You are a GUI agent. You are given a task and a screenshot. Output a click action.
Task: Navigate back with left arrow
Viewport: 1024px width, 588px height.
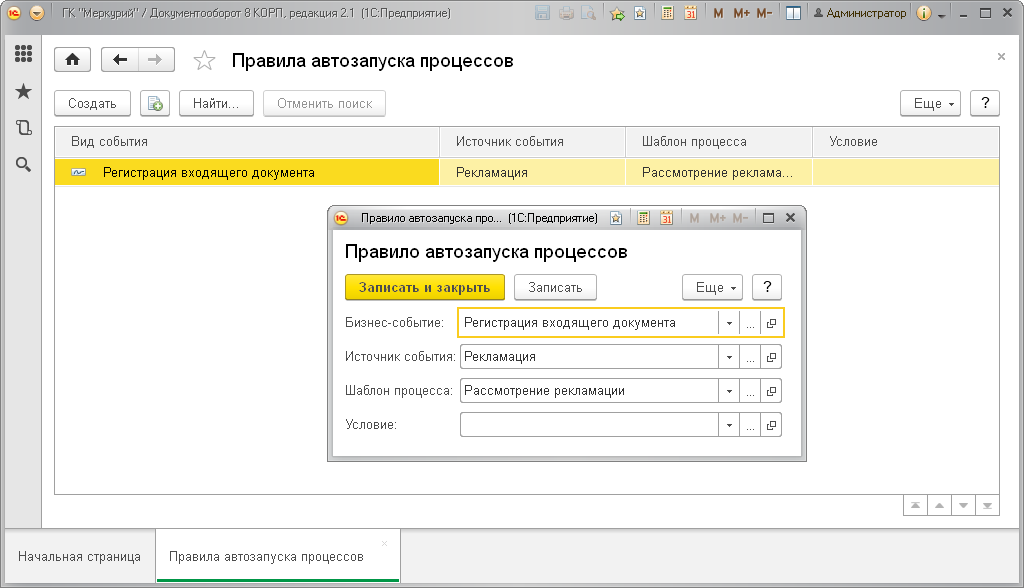click(120, 60)
